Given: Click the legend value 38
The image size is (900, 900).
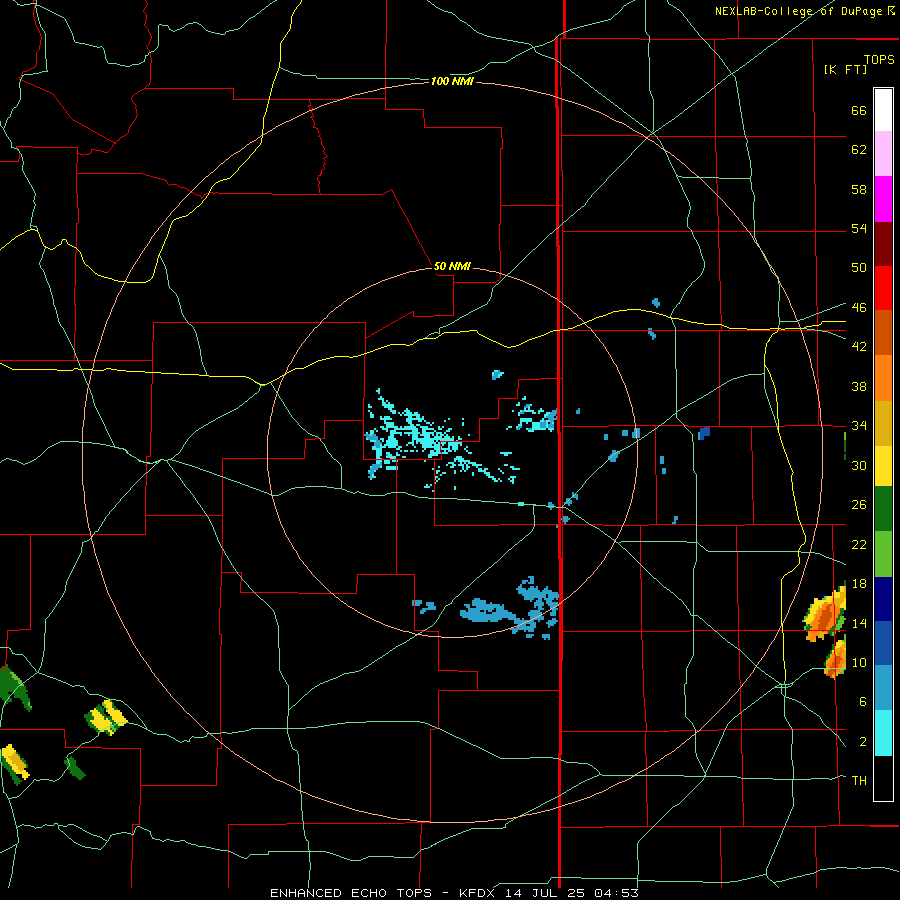Looking at the screenshot, I should 859,386.
